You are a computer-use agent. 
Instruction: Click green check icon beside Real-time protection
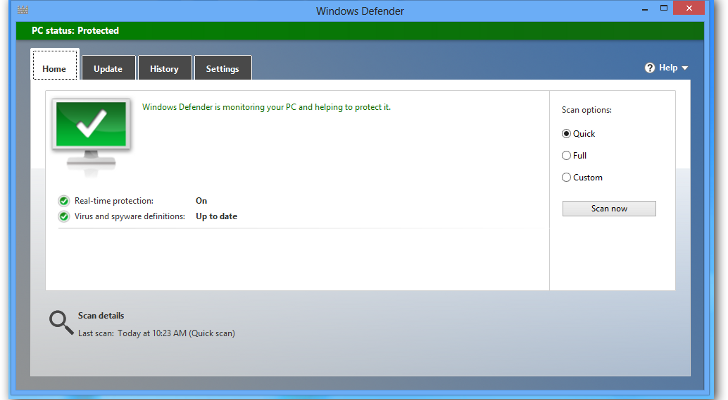click(x=64, y=201)
